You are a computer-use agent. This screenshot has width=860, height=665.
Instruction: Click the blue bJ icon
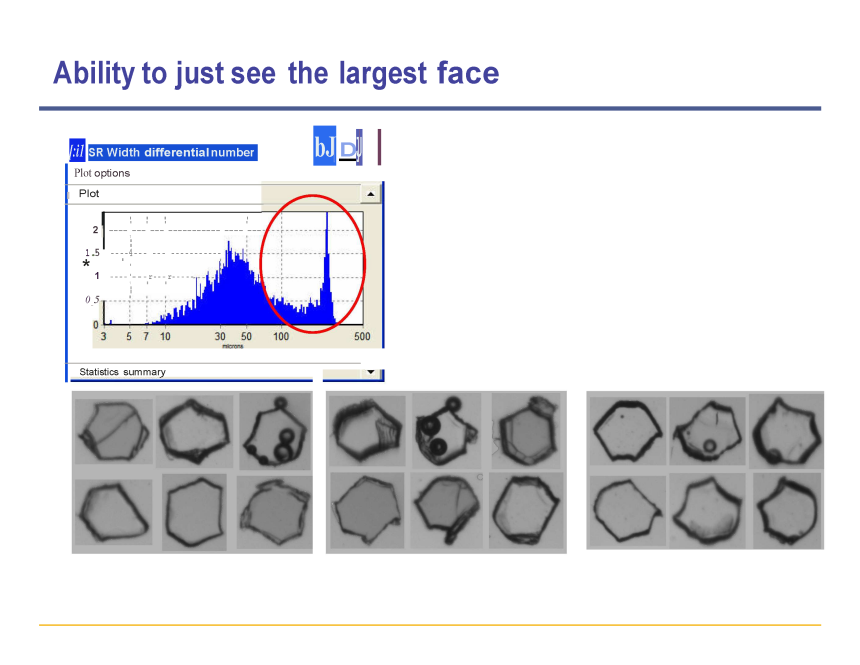[x=324, y=147]
